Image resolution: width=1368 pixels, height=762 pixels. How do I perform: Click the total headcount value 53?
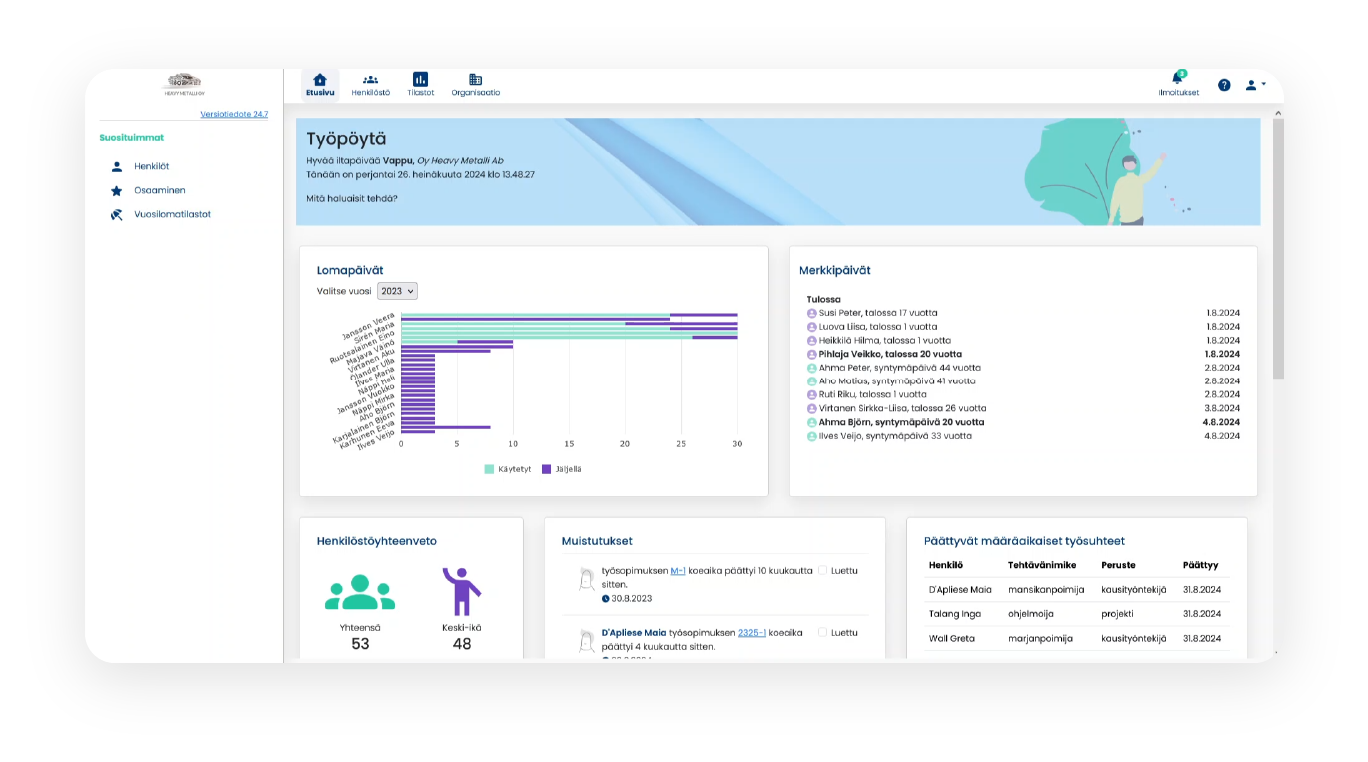click(x=360, y=644)
